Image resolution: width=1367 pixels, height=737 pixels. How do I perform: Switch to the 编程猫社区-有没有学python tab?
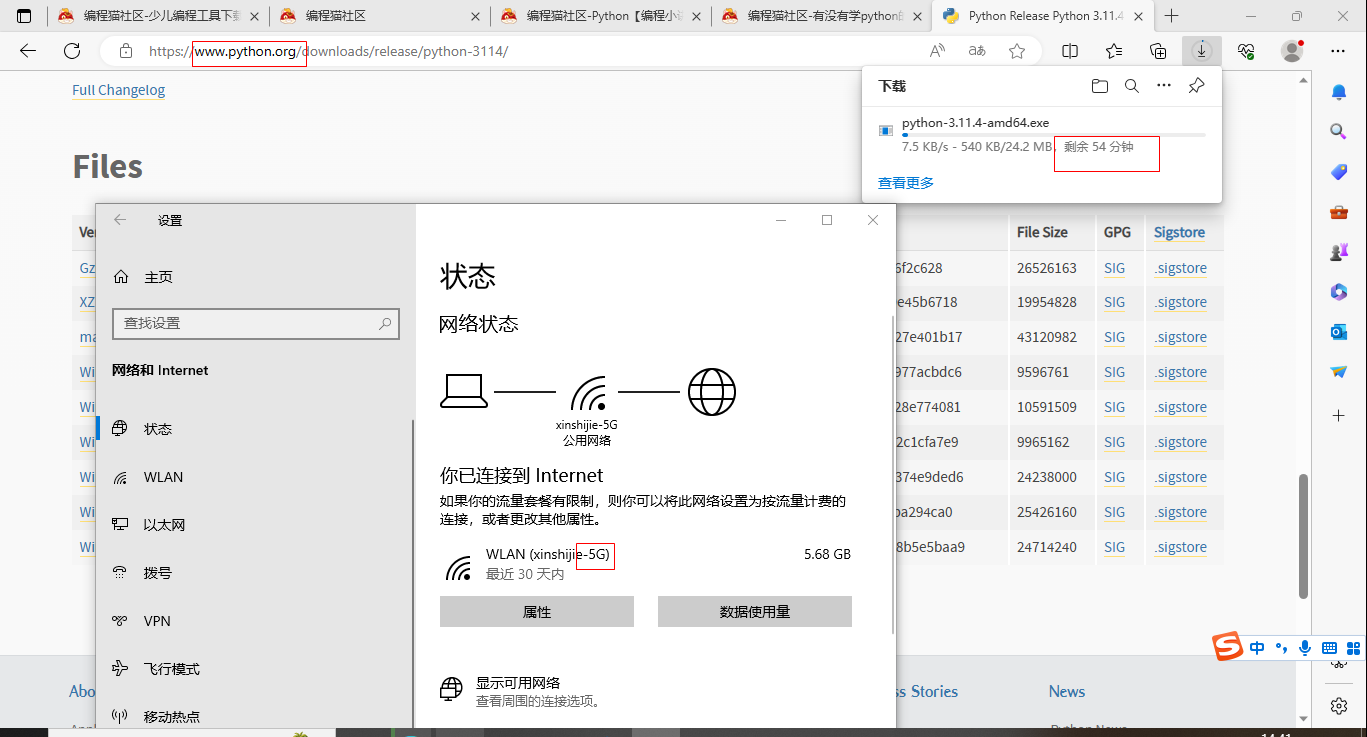(x=821, y=16)
